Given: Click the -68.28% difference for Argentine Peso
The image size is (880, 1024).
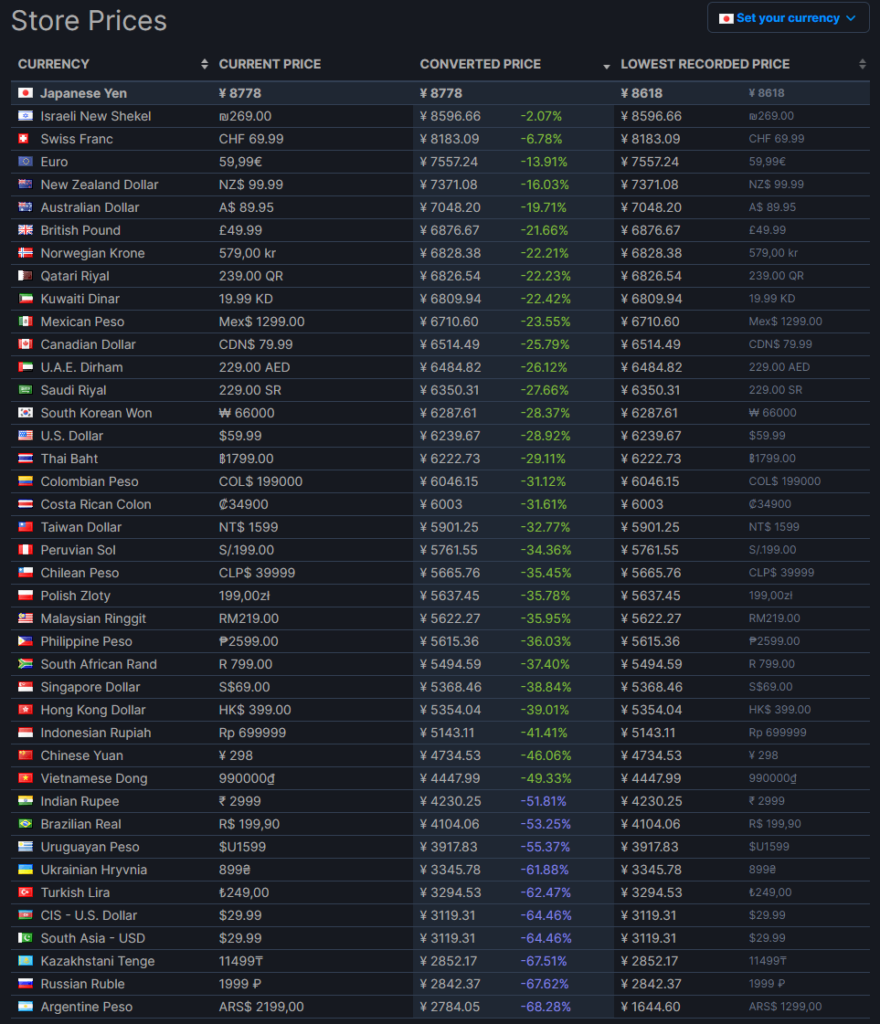Looking at the screenshot, I should coord(542,1007).
